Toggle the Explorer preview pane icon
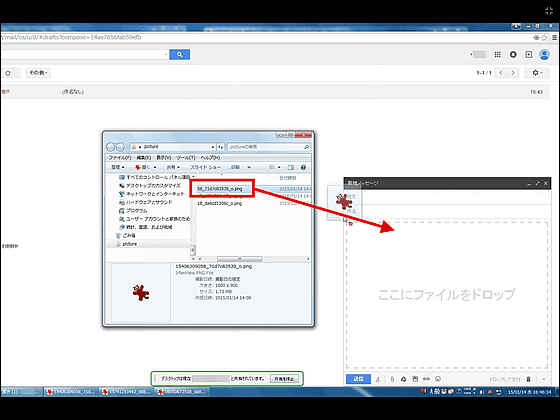 (x=291, y=167)
